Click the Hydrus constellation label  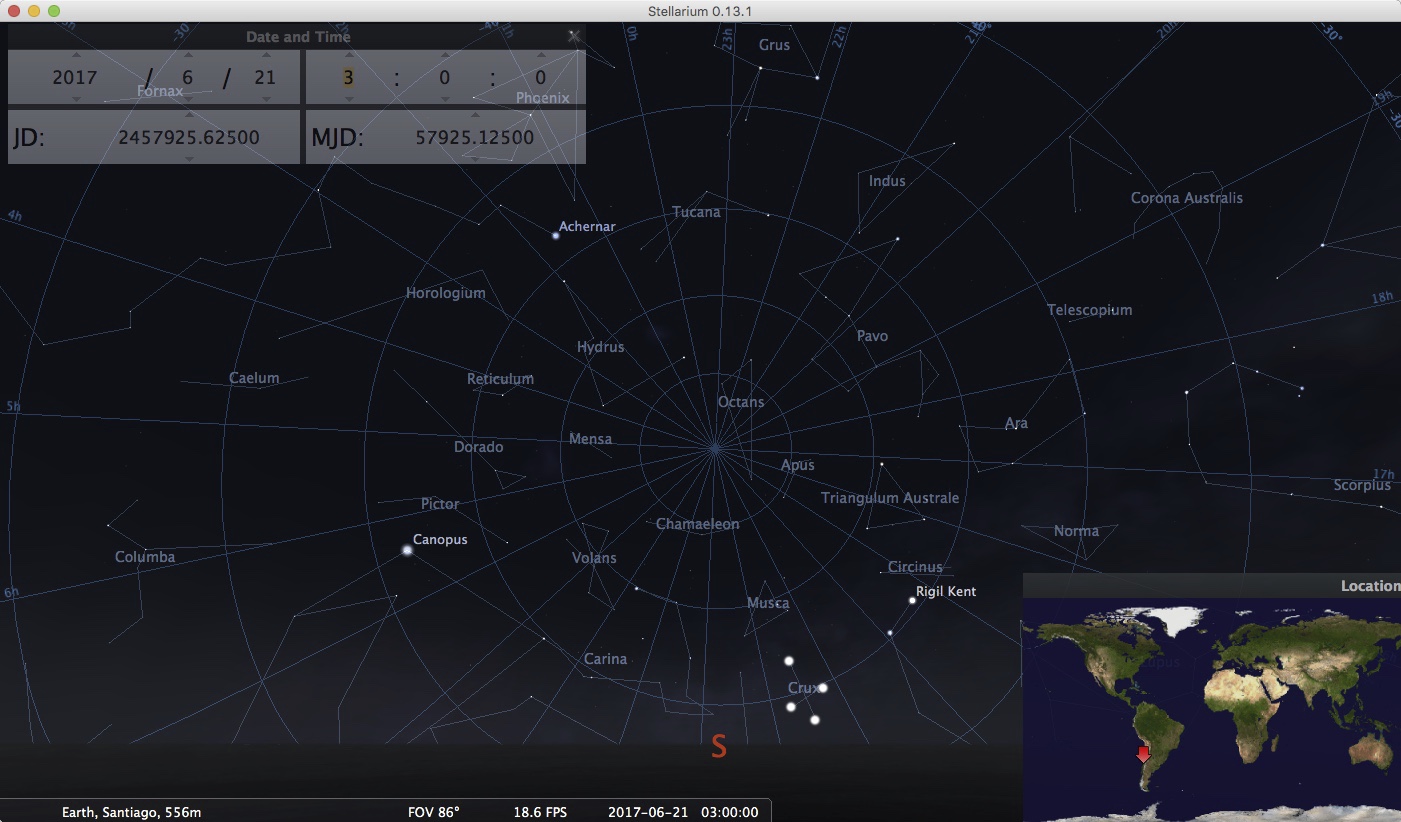click(x=600, y=347)
